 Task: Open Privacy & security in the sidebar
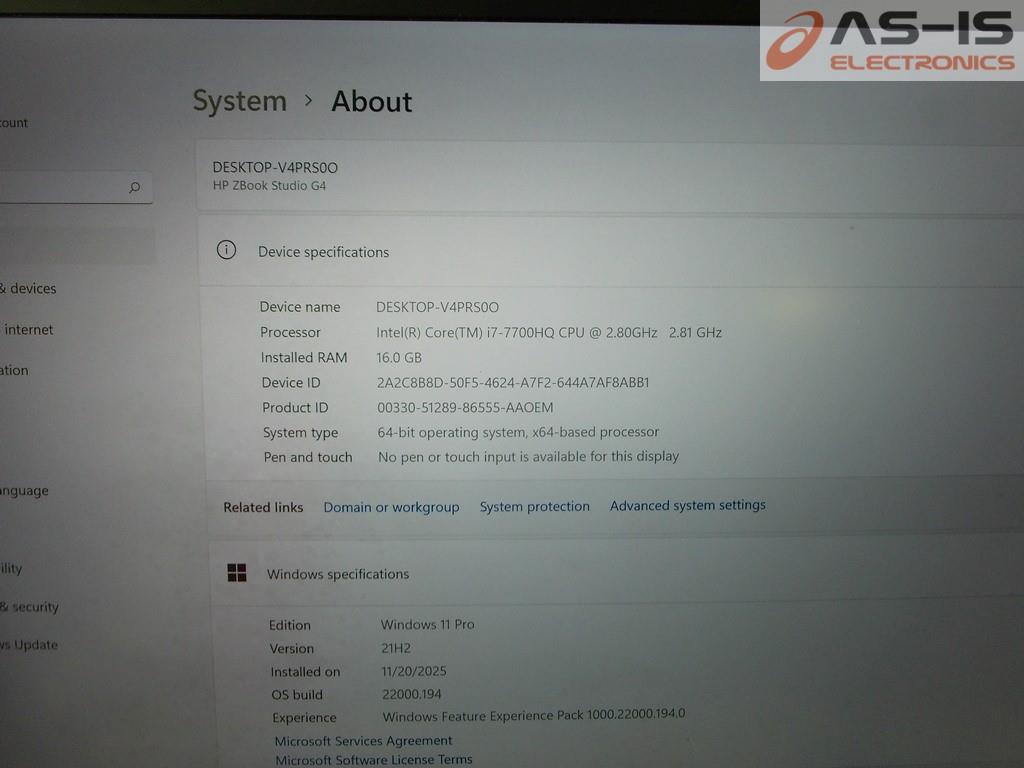(32, 607)
